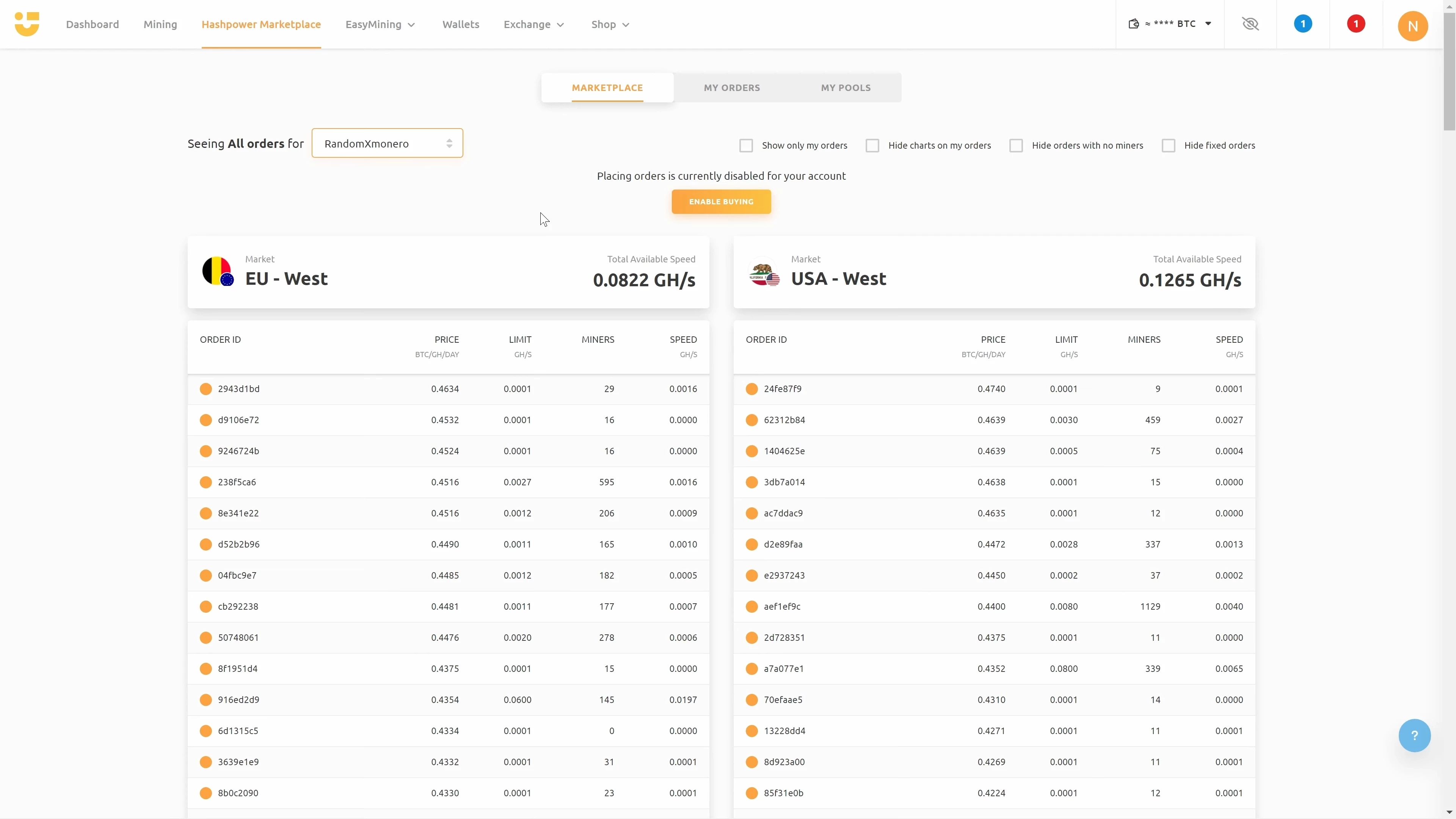Viewport: 1456px width, 819px height.
Task: Click the orange dot for order 13228dd4
Action: tap(752, 731)
